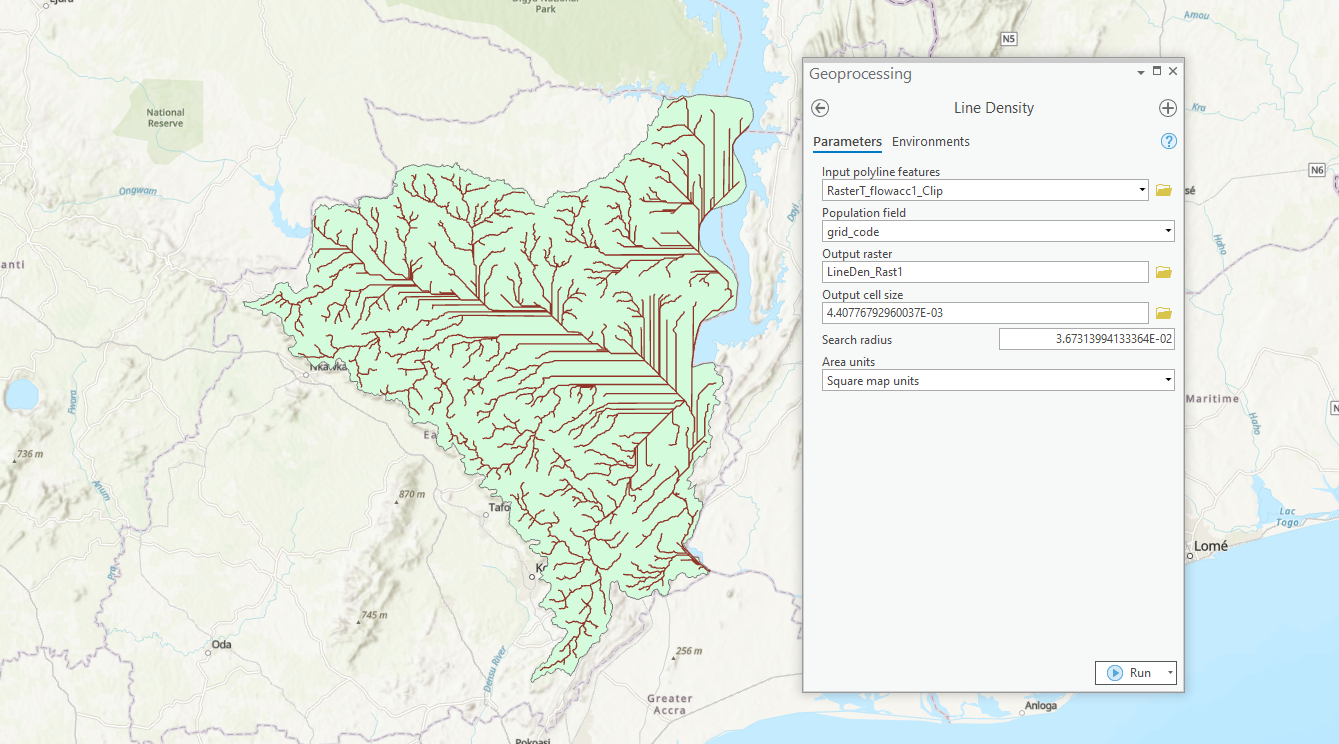Close the Geoprocessing pane

1173,72
